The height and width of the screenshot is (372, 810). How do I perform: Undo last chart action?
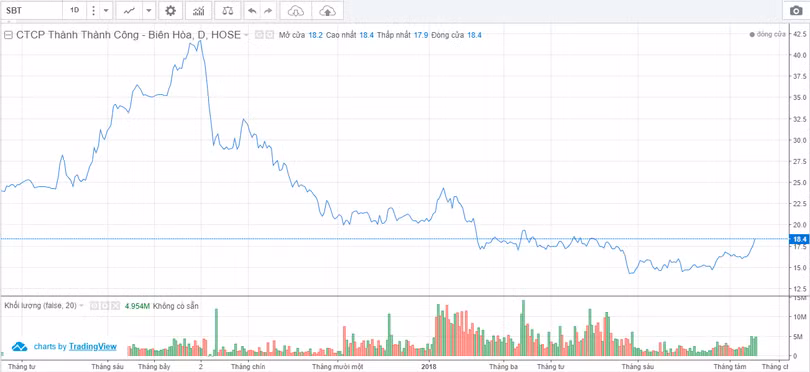252,10
